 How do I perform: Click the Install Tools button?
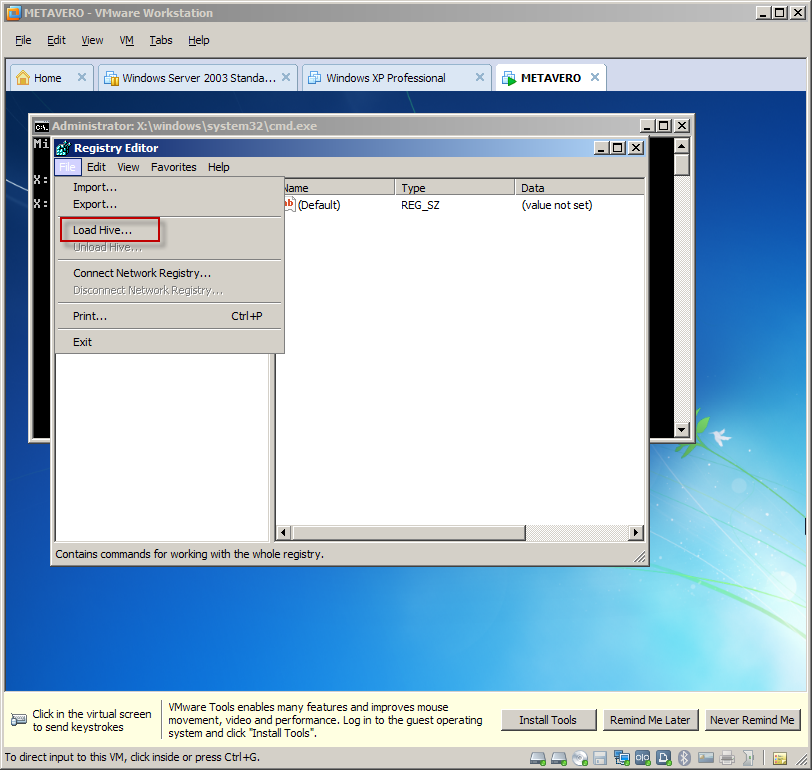[x=548, y=720]
